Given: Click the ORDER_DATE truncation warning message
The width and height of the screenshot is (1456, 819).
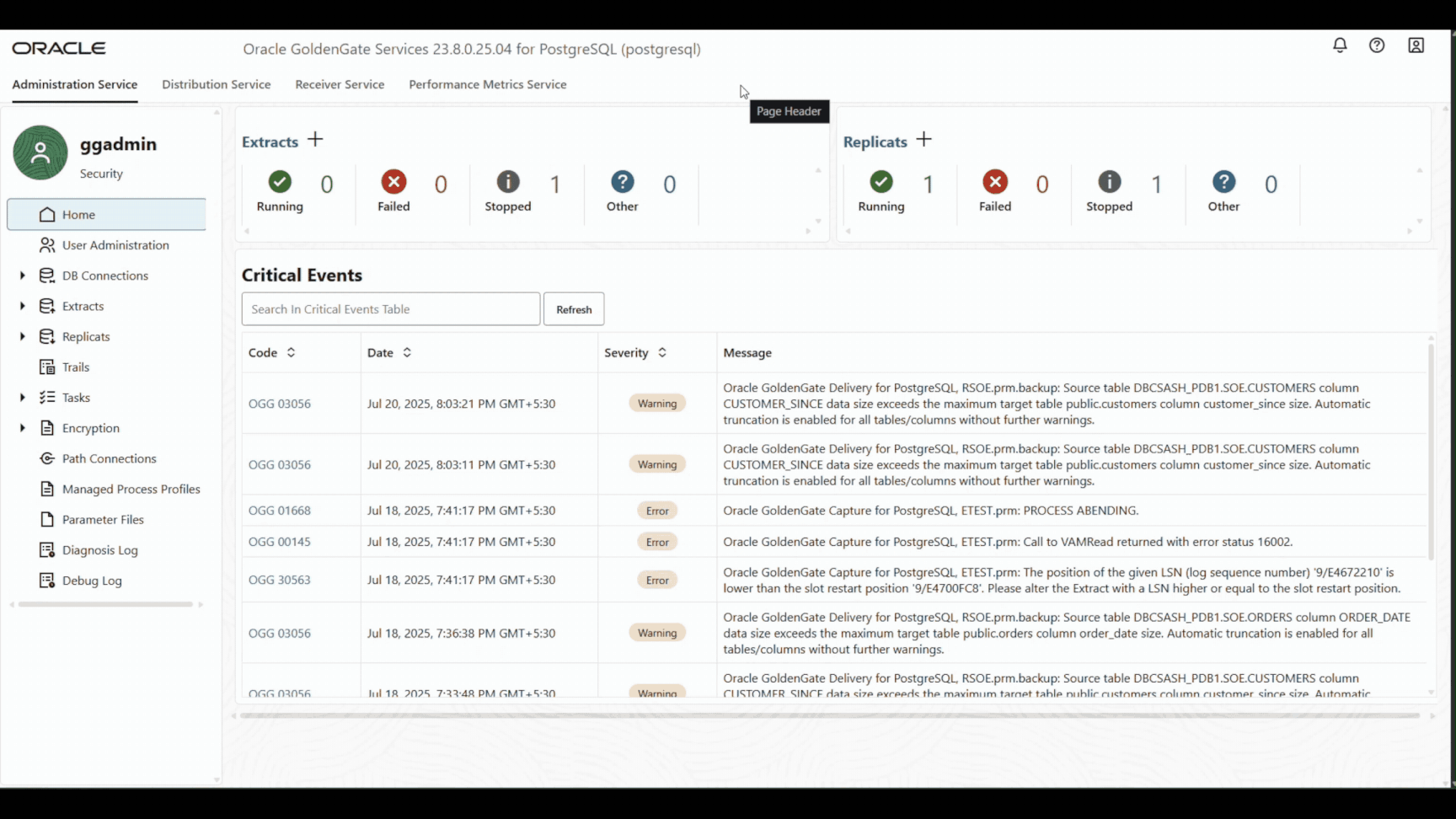Looking at the screenshot, I should click(1067, 633).
